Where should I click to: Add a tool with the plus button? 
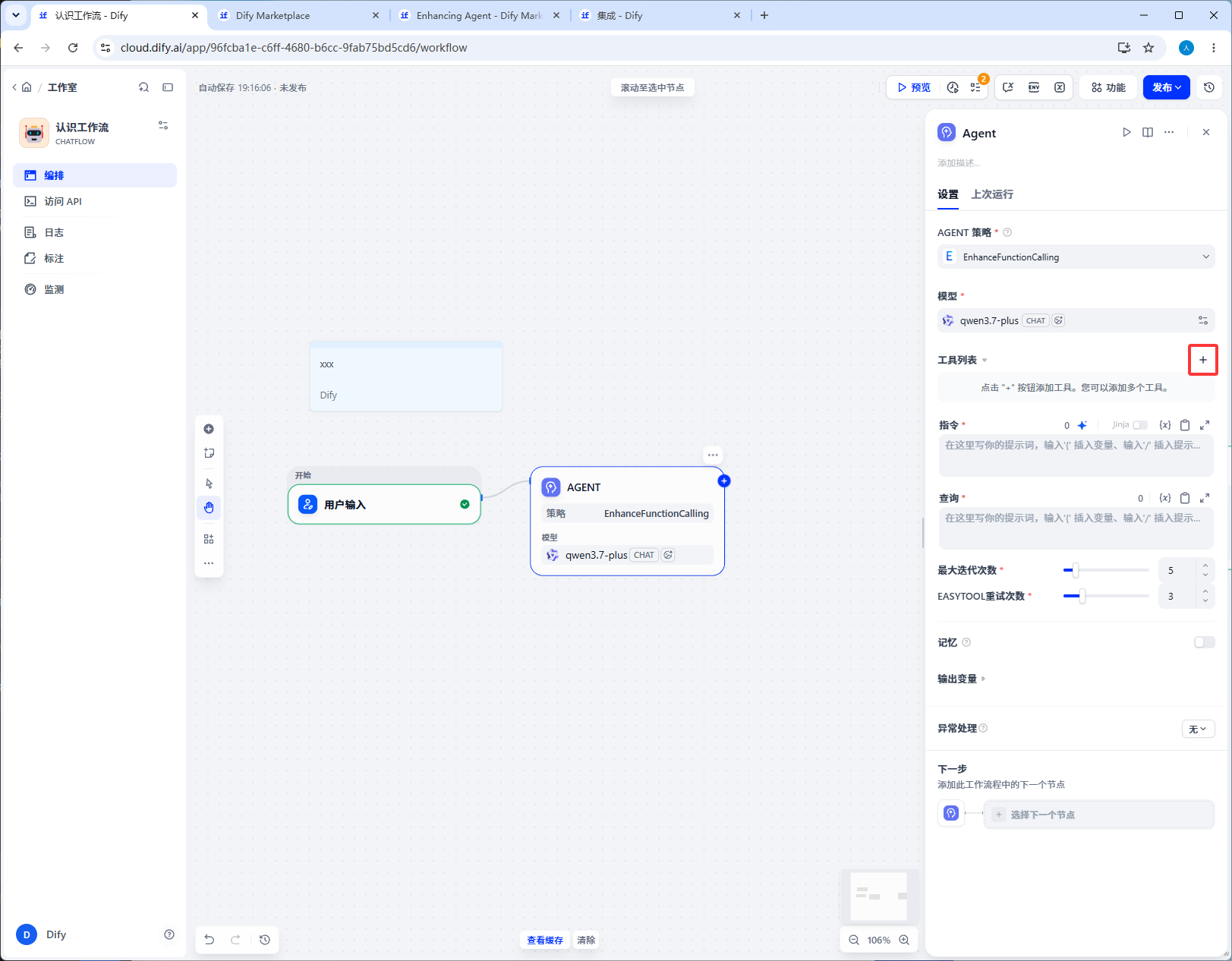click(x=1203, y=360)
